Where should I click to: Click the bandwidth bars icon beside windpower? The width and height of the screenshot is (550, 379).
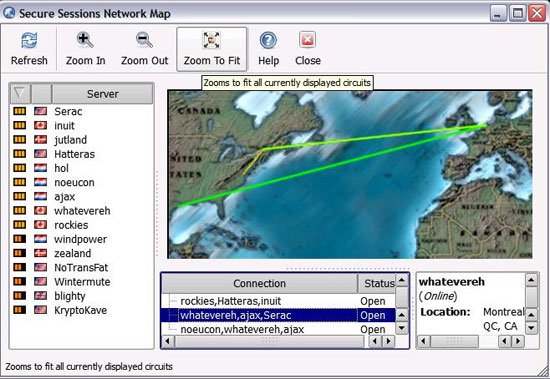(x=20, y=239)
